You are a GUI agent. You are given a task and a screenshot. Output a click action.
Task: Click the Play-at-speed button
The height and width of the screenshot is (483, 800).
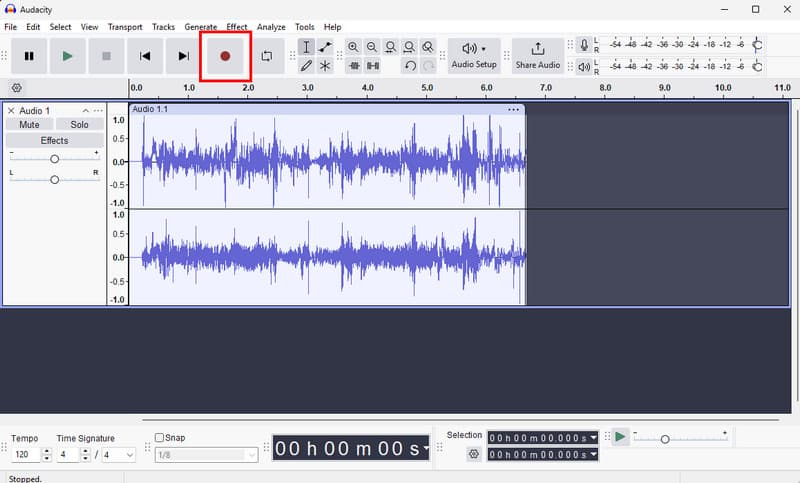(620, 437)
